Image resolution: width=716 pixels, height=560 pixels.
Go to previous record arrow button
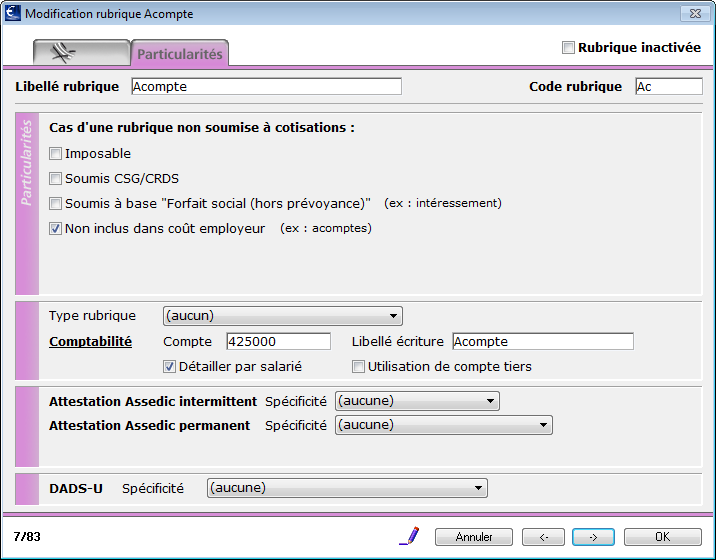coord(543,537)
